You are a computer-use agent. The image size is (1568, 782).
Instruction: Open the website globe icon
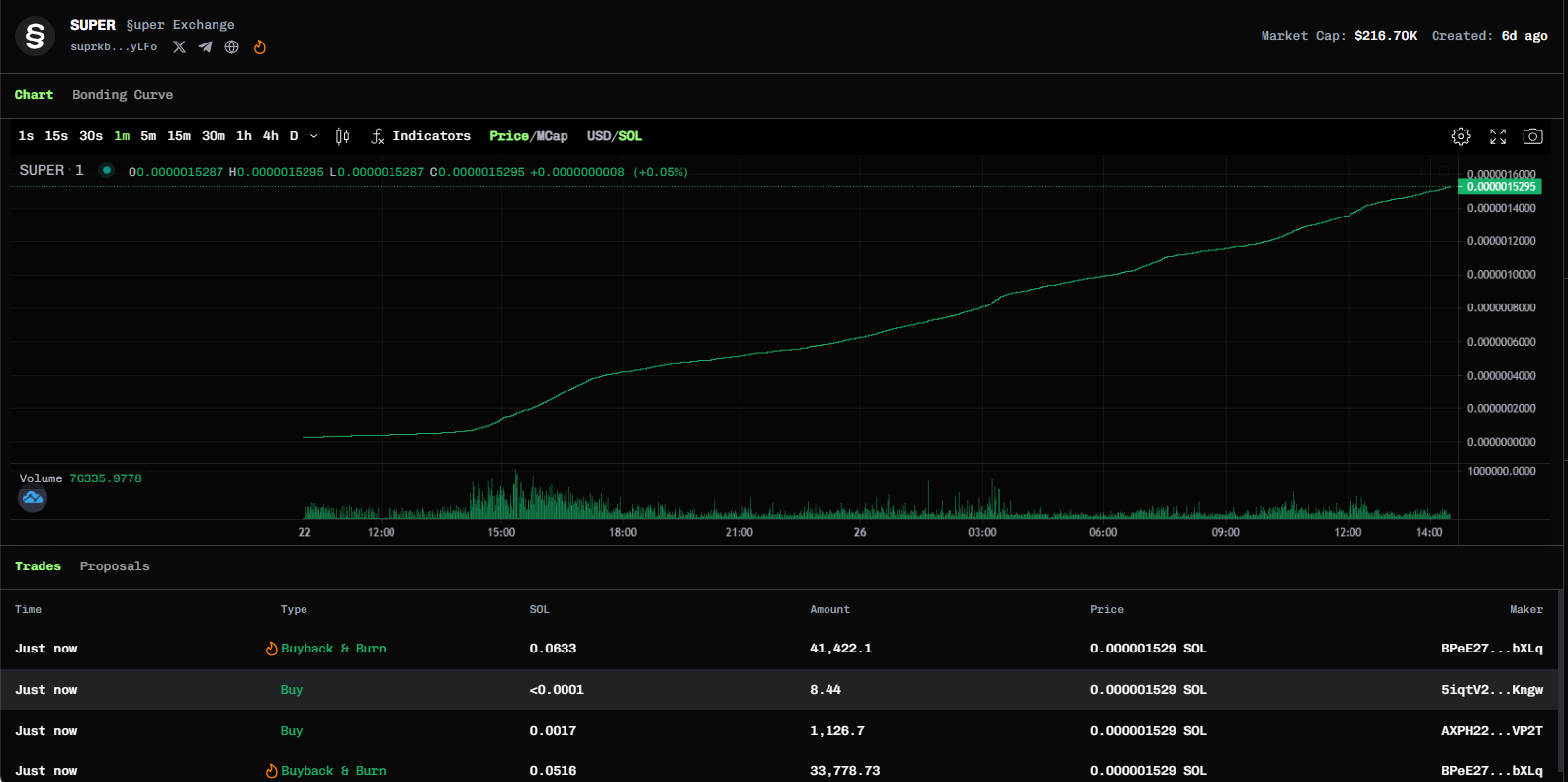[x=231, y=47]
